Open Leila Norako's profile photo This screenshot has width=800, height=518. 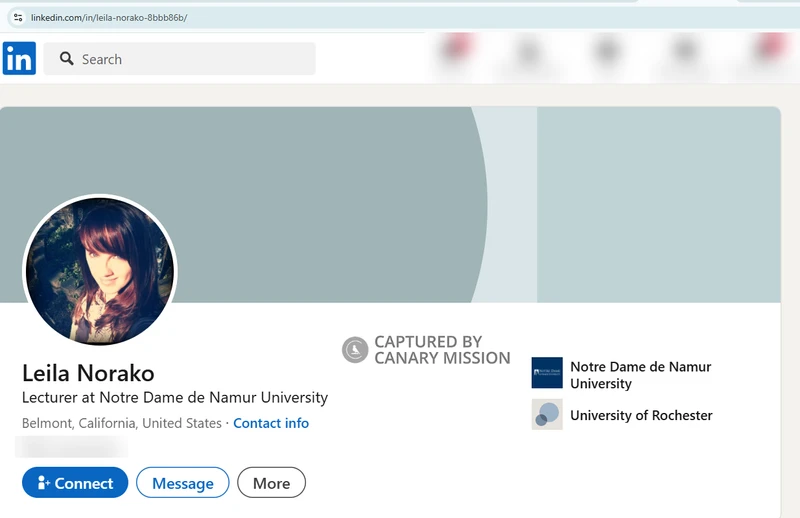pos(100,271)
